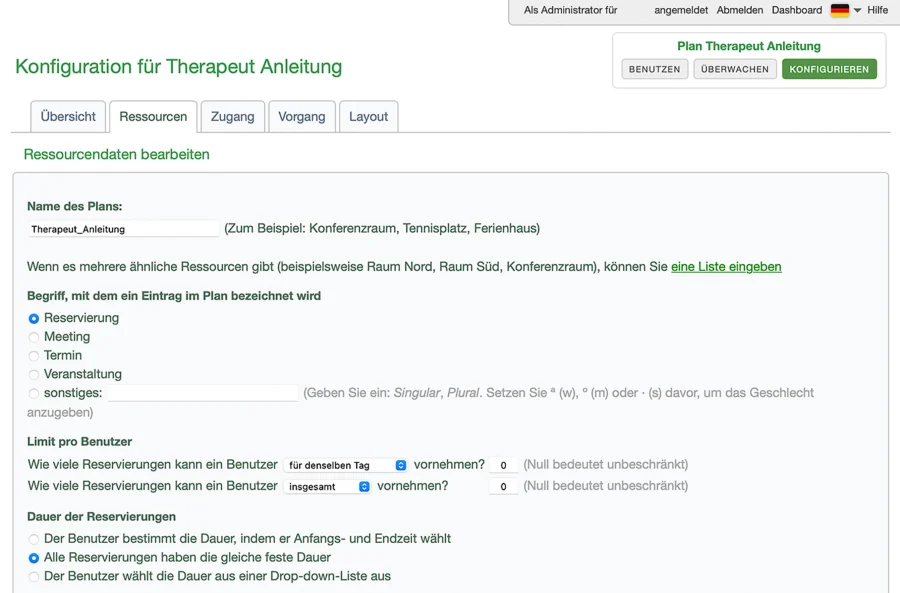Image resolution: width=900 pixels, height=593 pixels.
Task: Select 'Alle Reservierungen haben die gleiche feste Dauer'
Action: coord(34,558)
